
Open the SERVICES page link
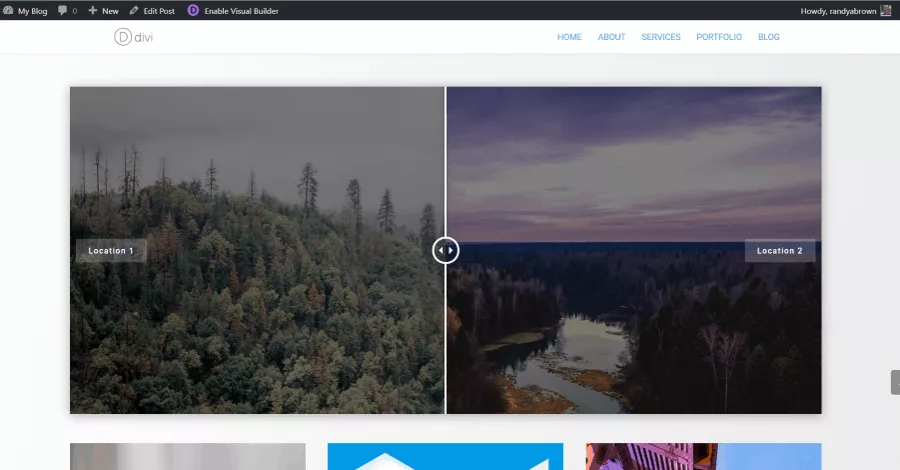[661, 37]
